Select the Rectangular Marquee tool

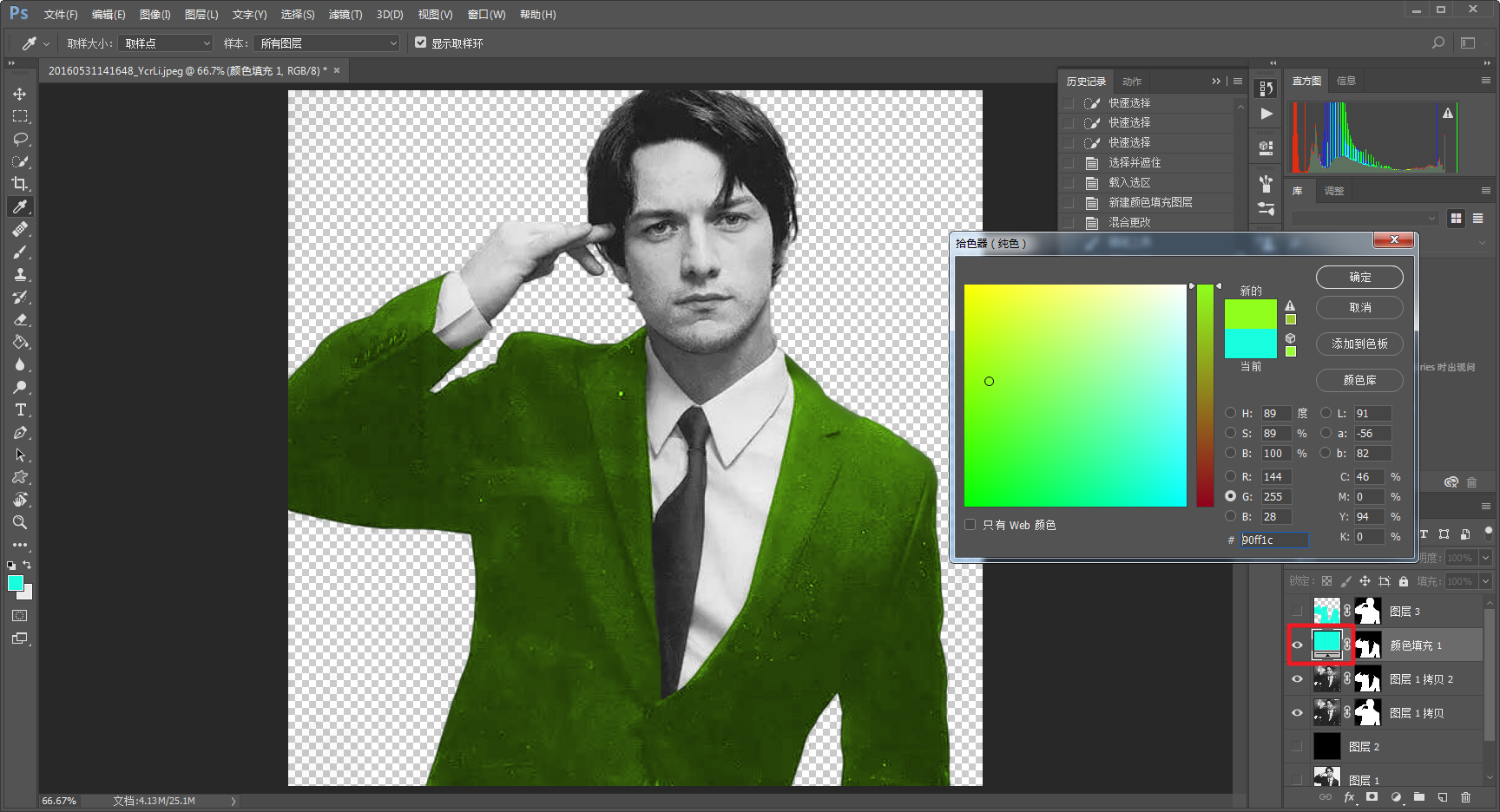(19, 116)
